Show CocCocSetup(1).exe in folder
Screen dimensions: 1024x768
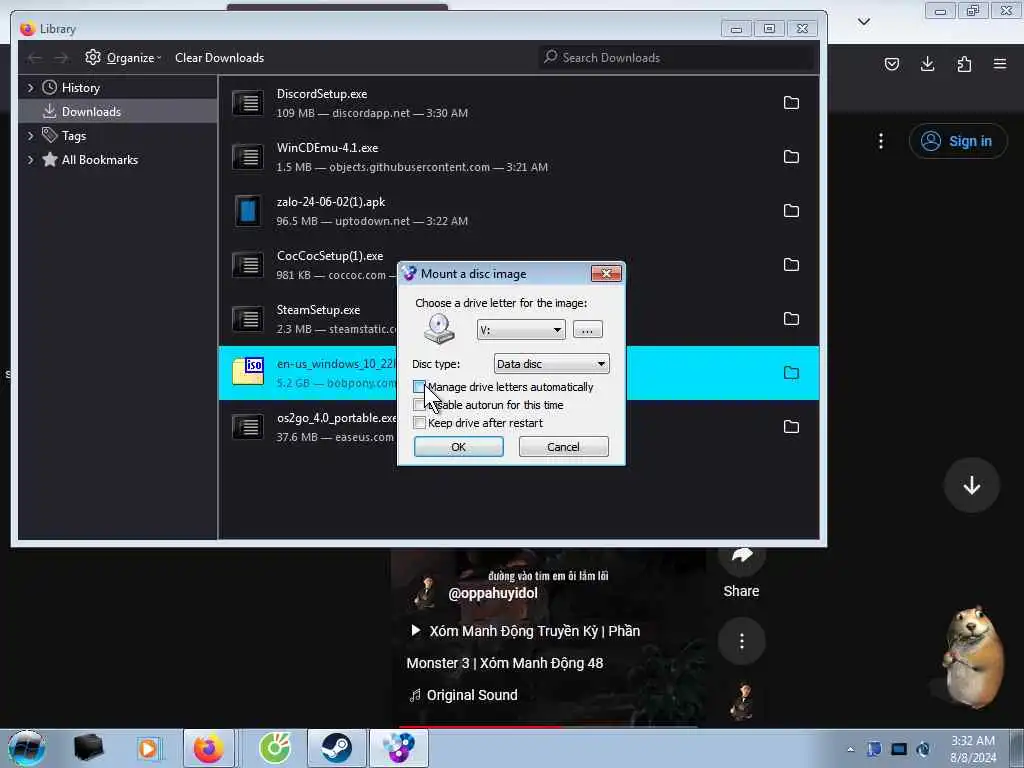(791, 264)
